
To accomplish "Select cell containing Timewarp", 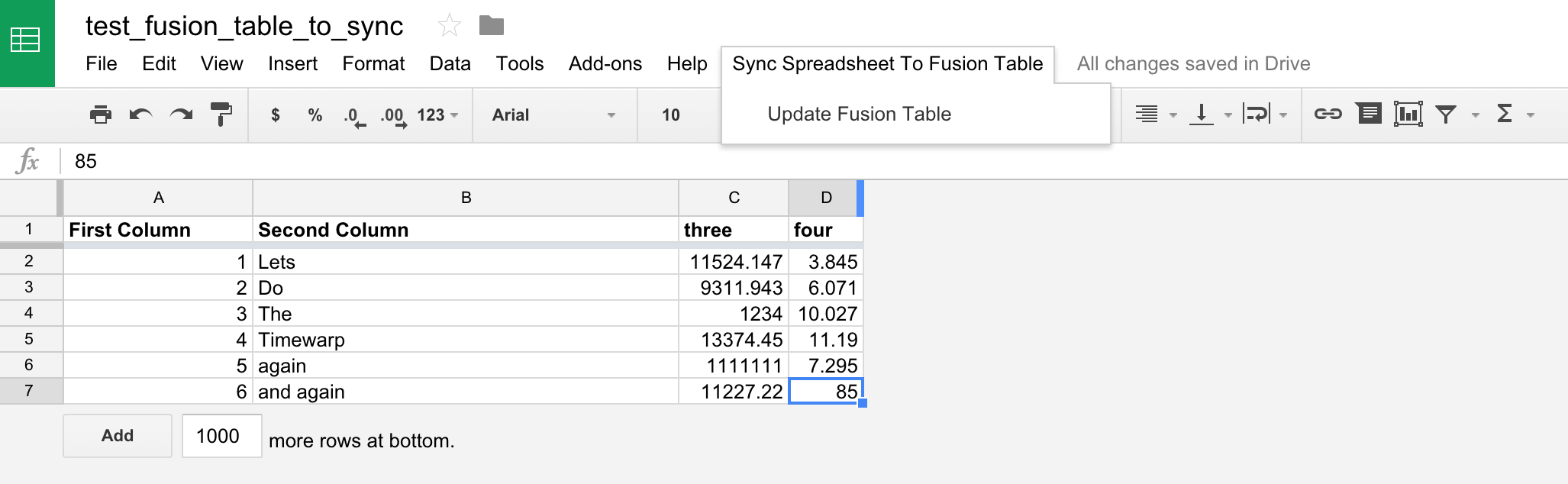I will click(x=465, y=340).
